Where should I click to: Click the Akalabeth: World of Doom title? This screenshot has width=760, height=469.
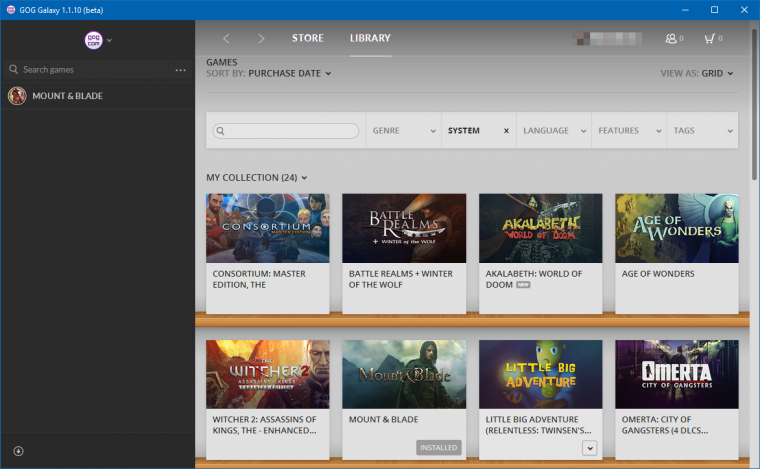[x=534, y=280]
